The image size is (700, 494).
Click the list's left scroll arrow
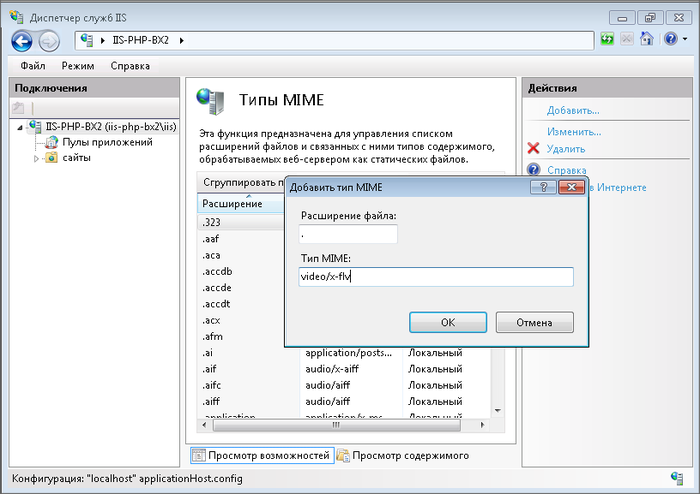click(204, 425)
